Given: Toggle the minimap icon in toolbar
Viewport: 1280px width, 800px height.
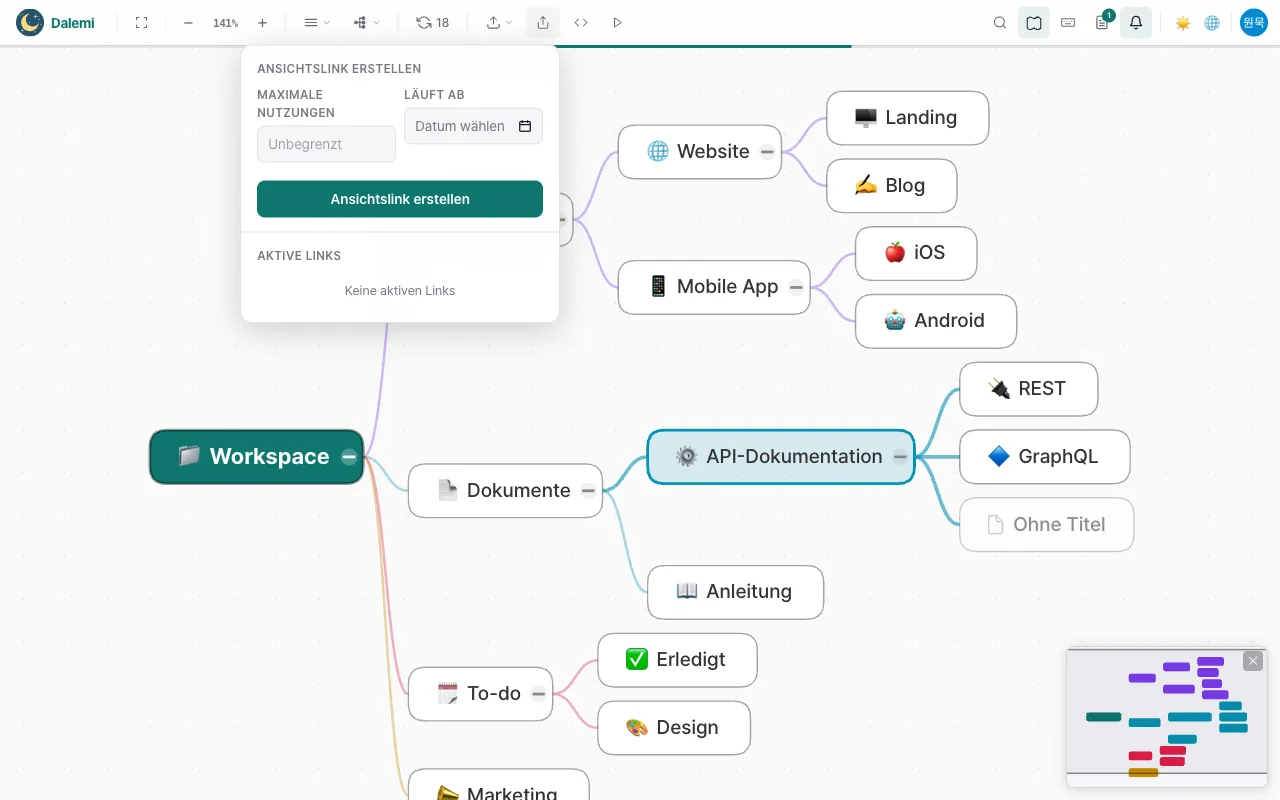Looking at the screenshot, I should click(1034, 22).
